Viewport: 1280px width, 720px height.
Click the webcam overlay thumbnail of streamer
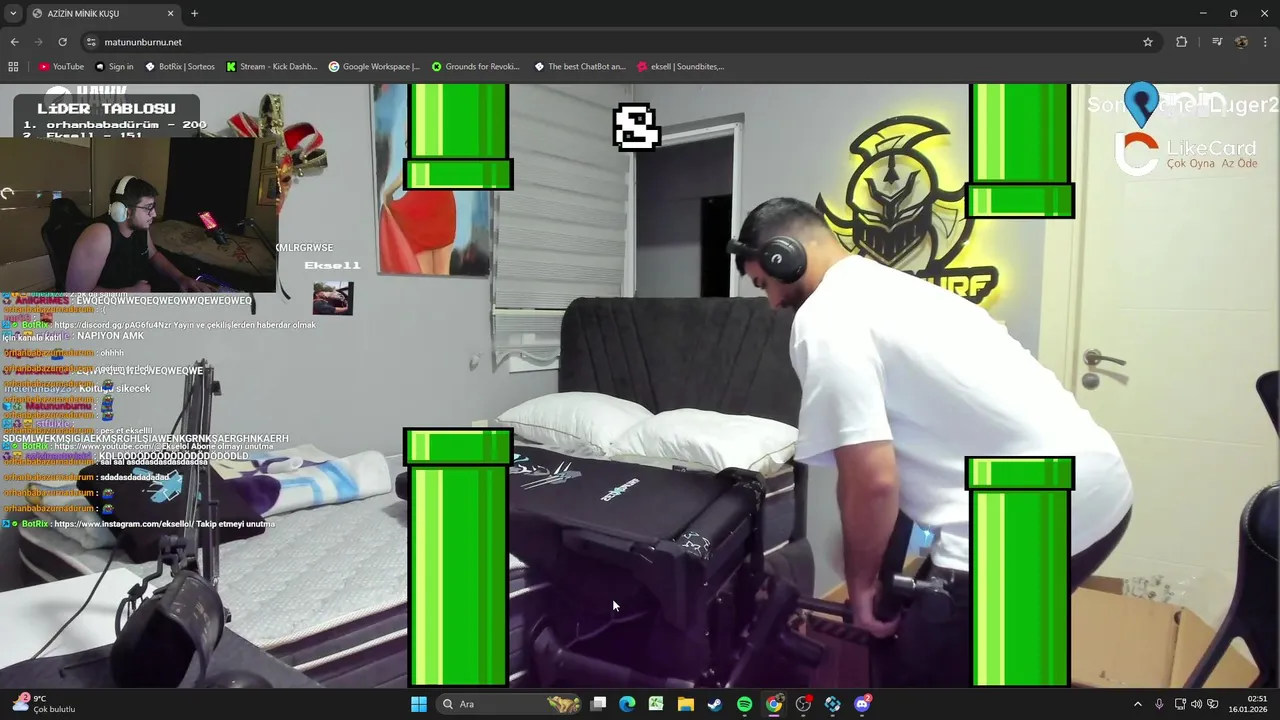[x=138, y=214]
